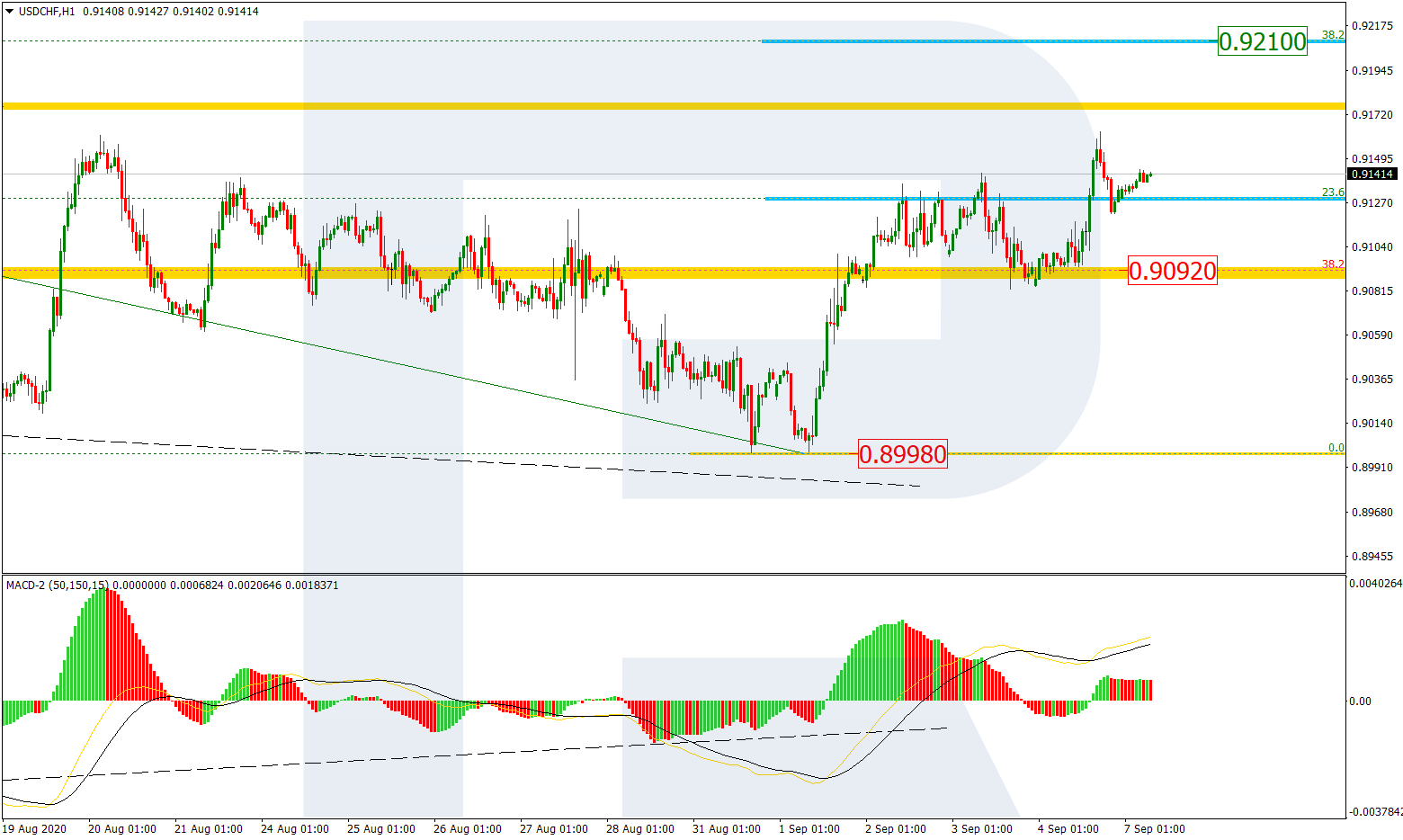This screenshot has height=840, width=1403.
Task: Click the 23.6 Fibonacci label
Action: [1333, 192]
